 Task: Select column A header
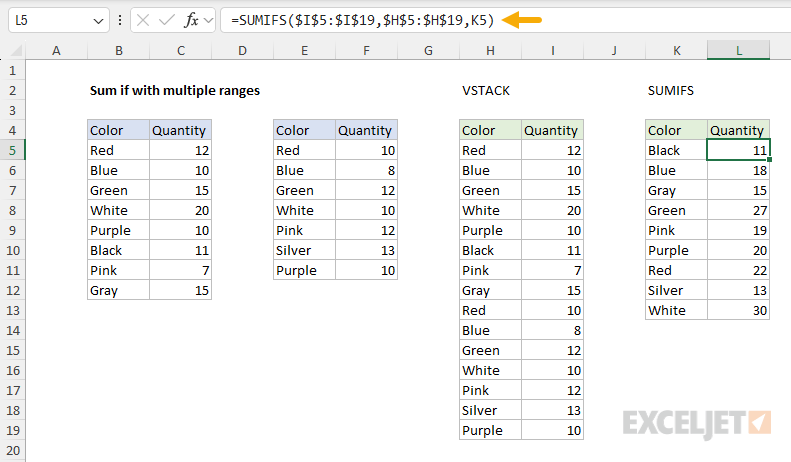point(56,50)
